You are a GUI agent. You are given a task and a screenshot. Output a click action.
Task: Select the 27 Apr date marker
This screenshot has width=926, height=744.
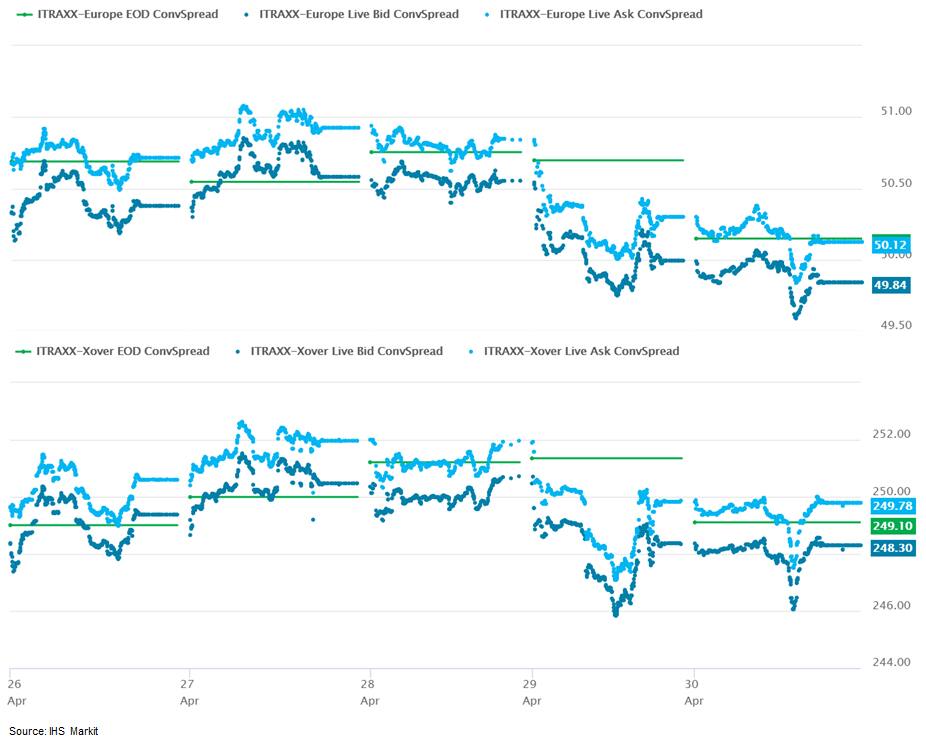click(188, 692)
